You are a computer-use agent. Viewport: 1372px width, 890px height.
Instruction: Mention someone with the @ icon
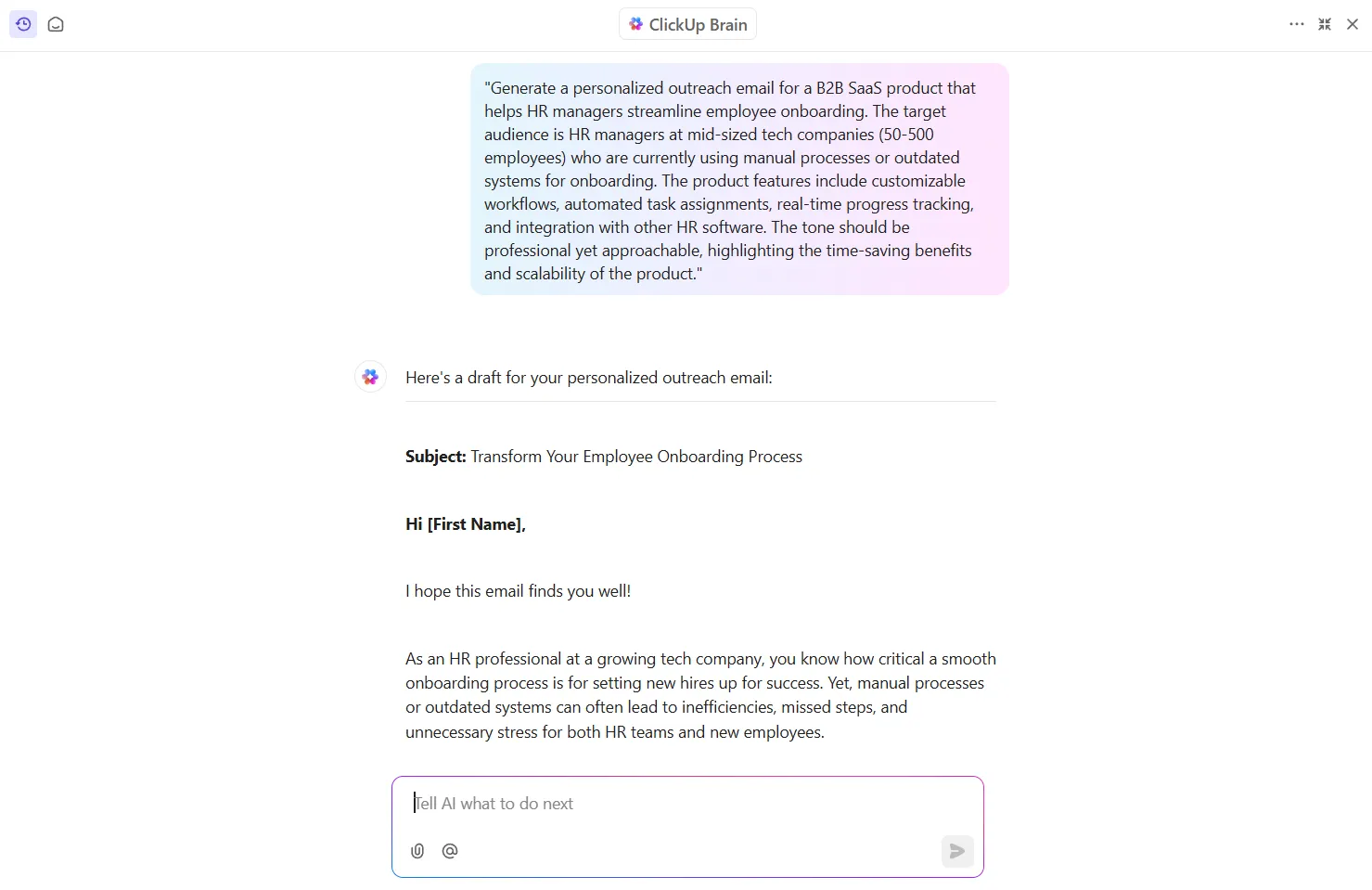pos(450,850)
